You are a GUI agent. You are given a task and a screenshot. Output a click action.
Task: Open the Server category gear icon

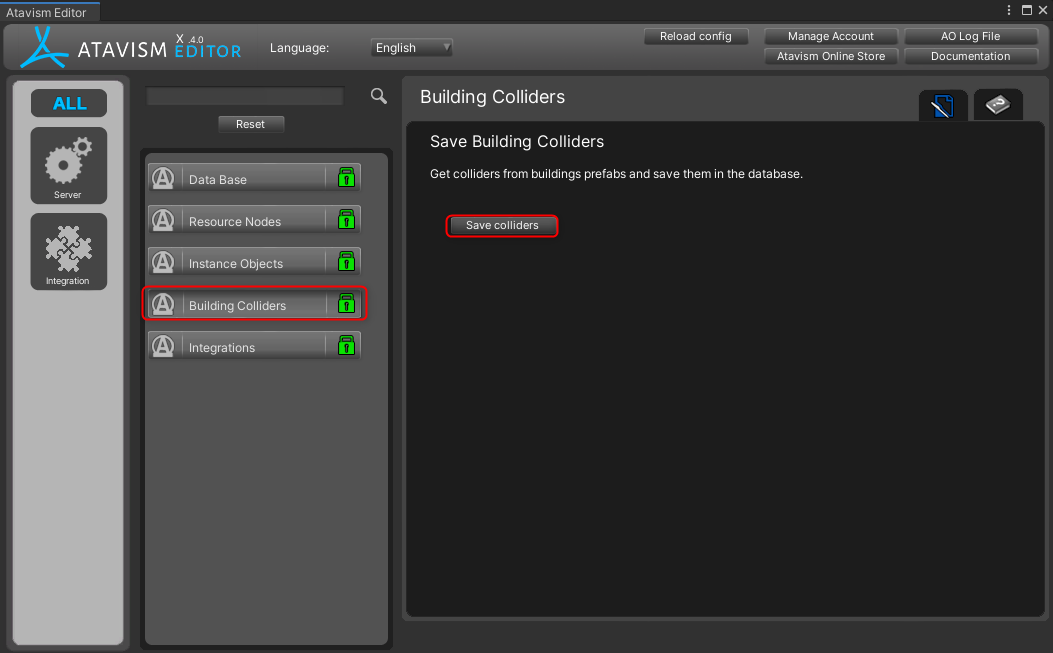68,165
